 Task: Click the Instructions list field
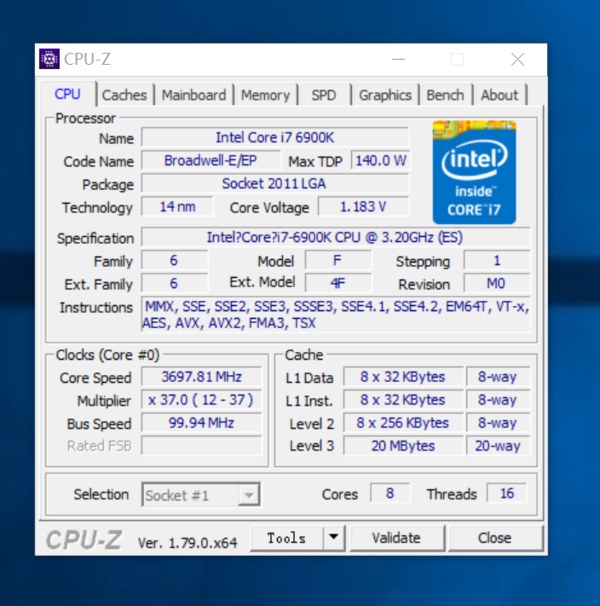(x=336, y=314)
